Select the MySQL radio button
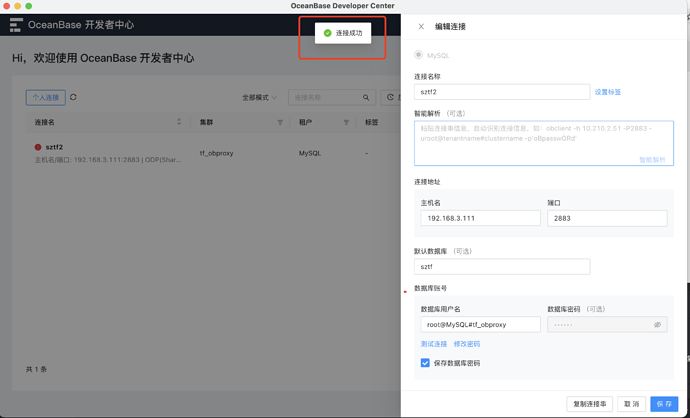690x418 pixels. point(418,55)
